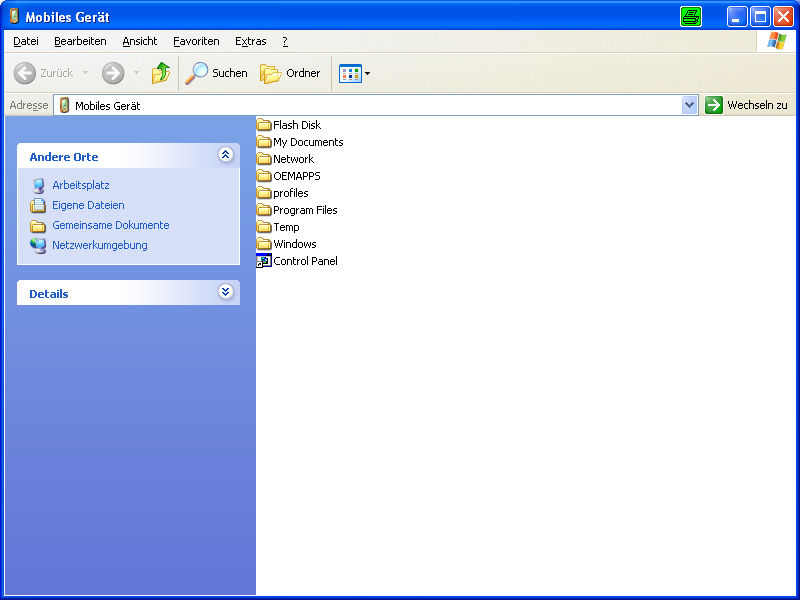Open the Datei menu
Image resolution: width=800 pixels, height=600 pixels.
click(26, 41)
